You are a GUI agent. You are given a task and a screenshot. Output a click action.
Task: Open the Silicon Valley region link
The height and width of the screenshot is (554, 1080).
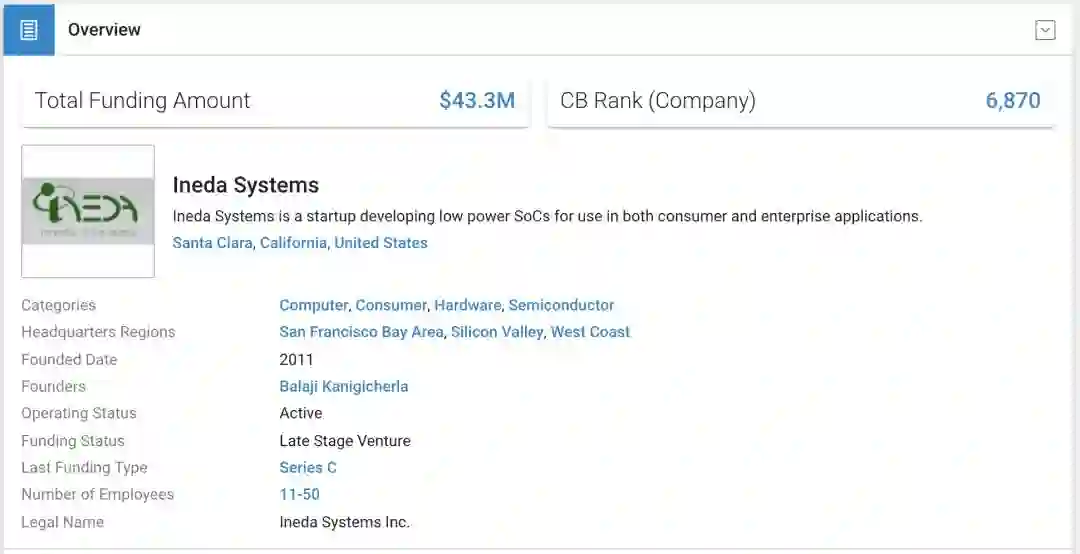pos(497,332)
